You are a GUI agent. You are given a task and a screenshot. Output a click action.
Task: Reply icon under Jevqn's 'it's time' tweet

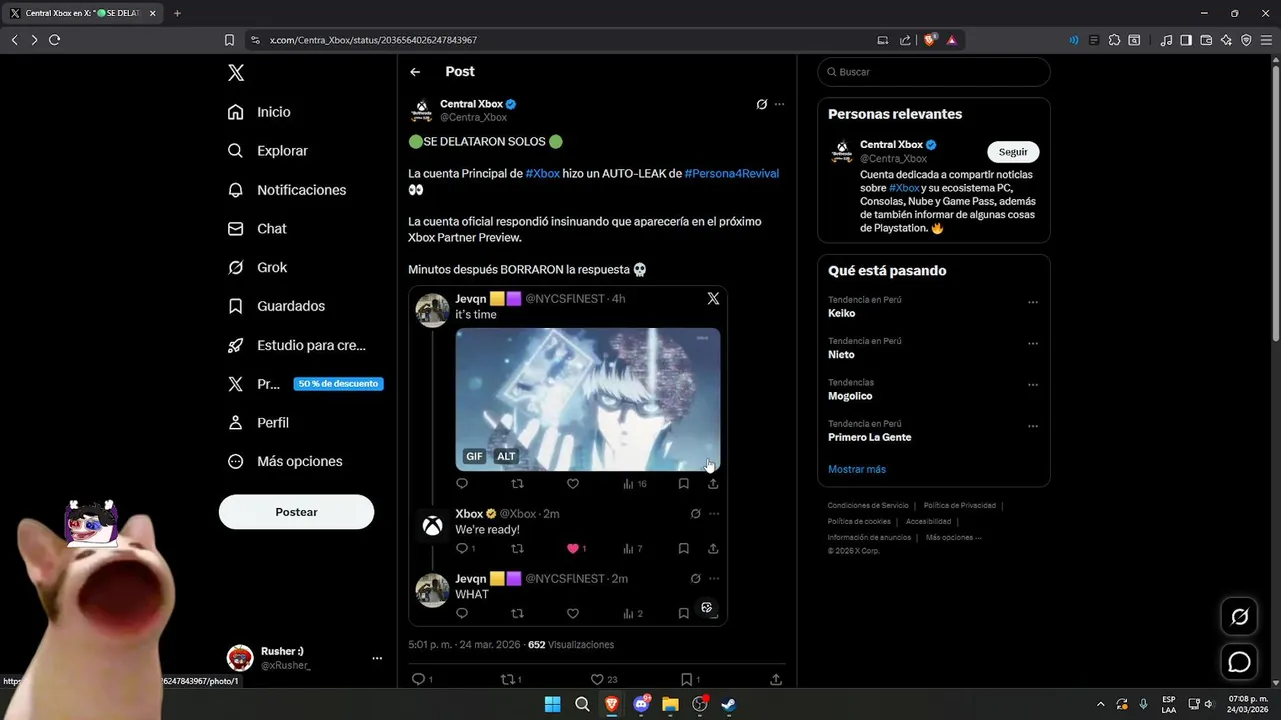[x=462, y=483]
